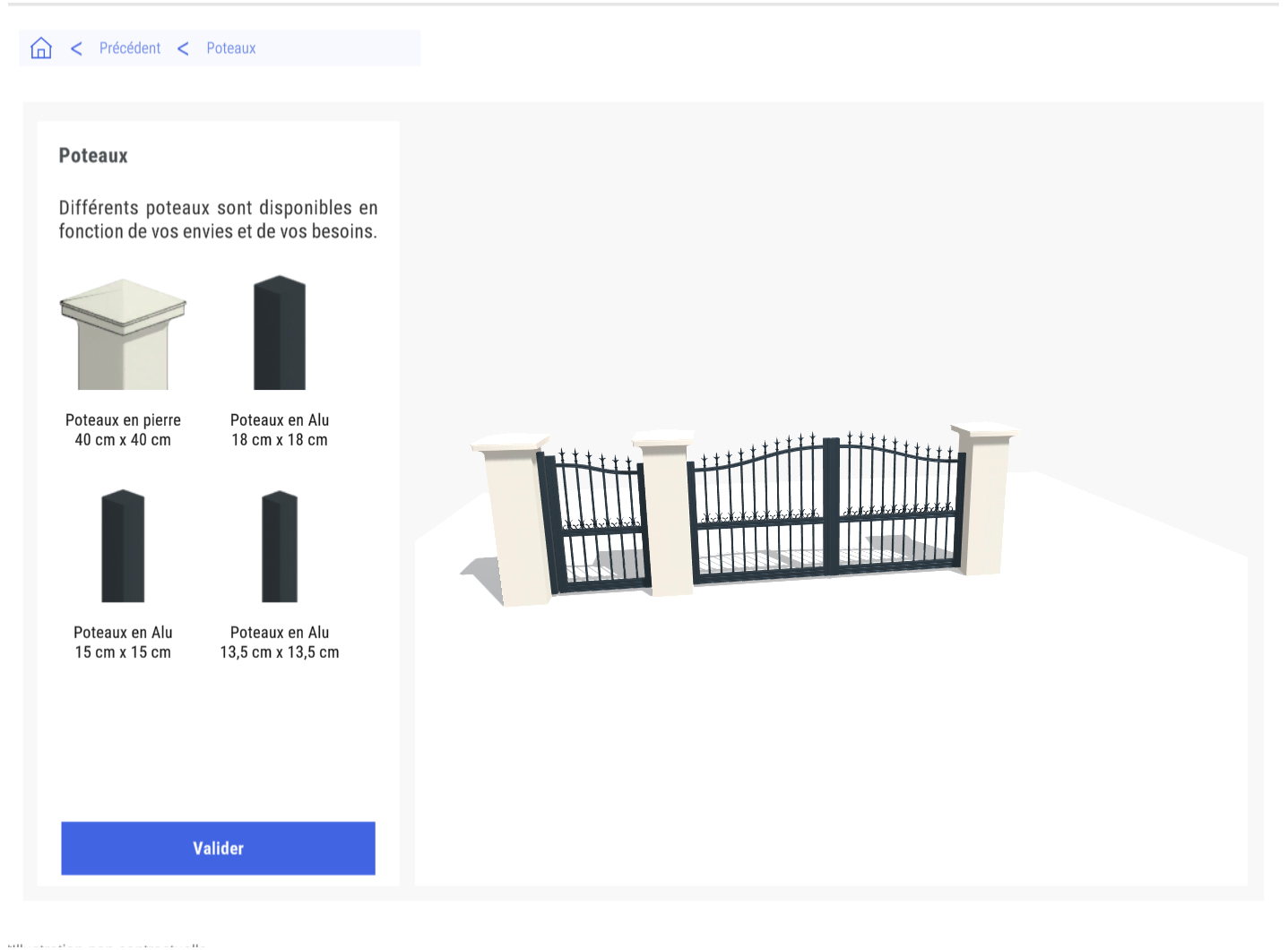This screenshot has width=1288, height=950.
Task: Click the home icon in breadcrumb
Action: pyautogui.click(x=41, y=48)
